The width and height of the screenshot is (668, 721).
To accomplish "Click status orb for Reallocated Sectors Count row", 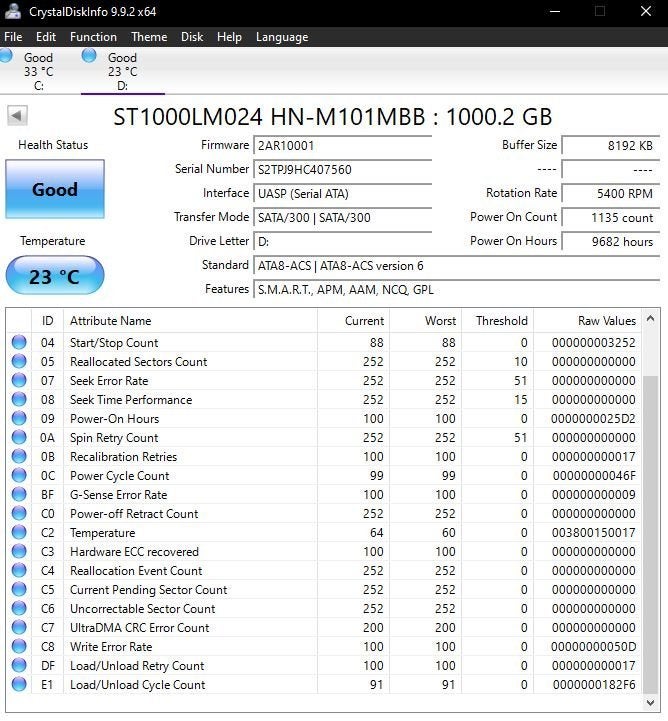I will [19, 361].
